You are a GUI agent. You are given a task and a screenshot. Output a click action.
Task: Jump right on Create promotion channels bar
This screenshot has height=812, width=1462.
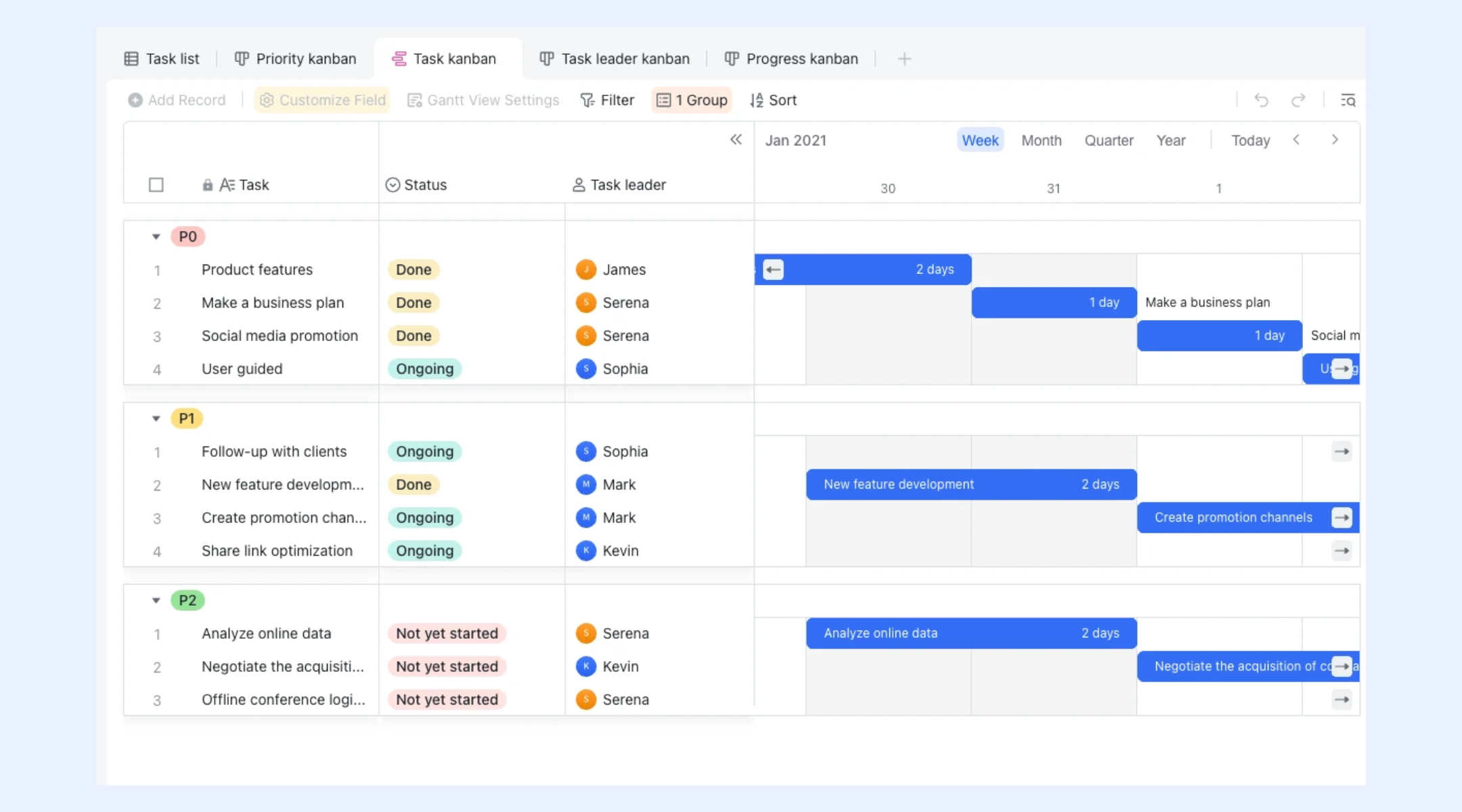[1342, 518]
